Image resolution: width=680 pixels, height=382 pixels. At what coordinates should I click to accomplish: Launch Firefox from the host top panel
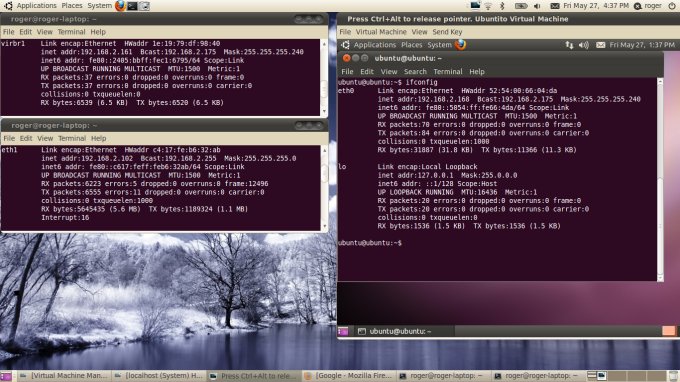coord(121,6)
